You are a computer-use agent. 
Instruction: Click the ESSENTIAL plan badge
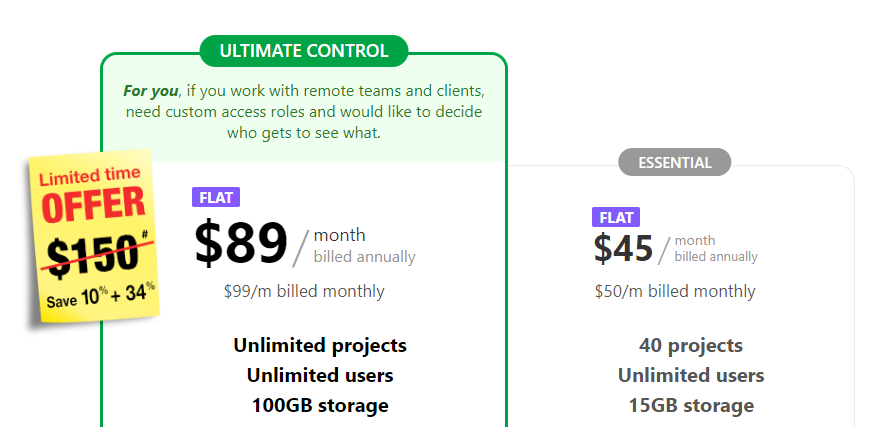point(674,162)
